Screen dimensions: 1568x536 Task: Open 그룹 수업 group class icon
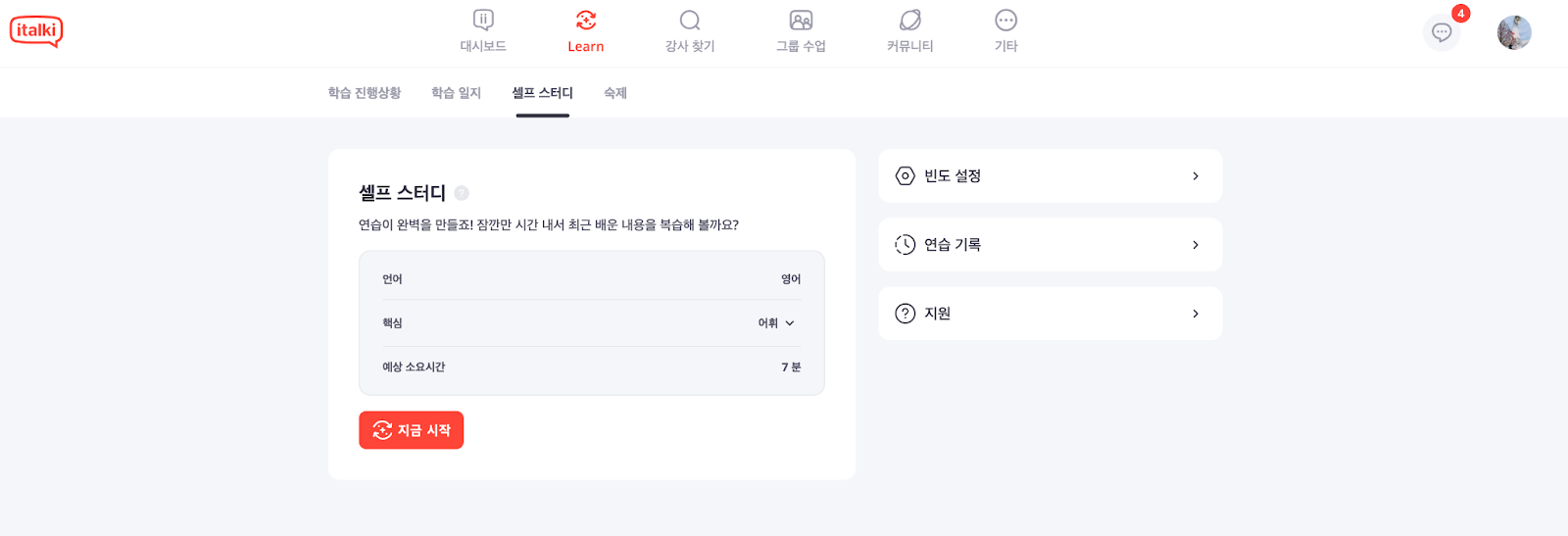[x=802, y=21]
